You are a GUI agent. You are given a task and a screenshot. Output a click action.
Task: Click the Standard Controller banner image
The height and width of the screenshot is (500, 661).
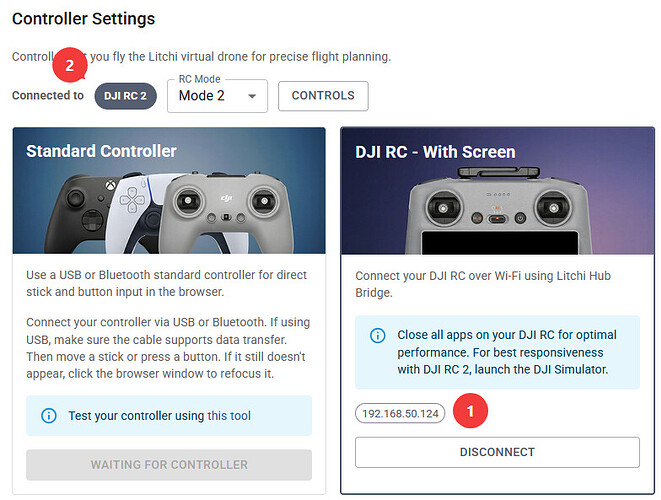pyautogui.click(x=169, y=191)
